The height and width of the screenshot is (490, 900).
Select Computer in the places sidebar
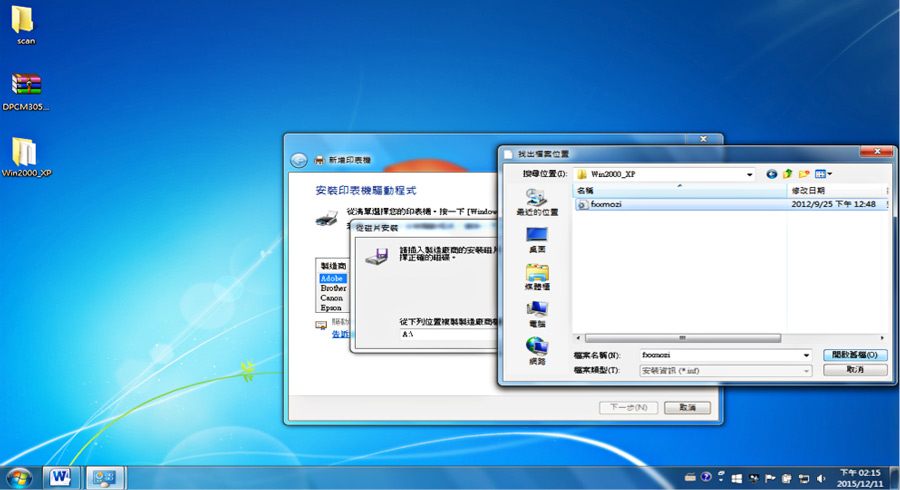[x=537, y=314]
